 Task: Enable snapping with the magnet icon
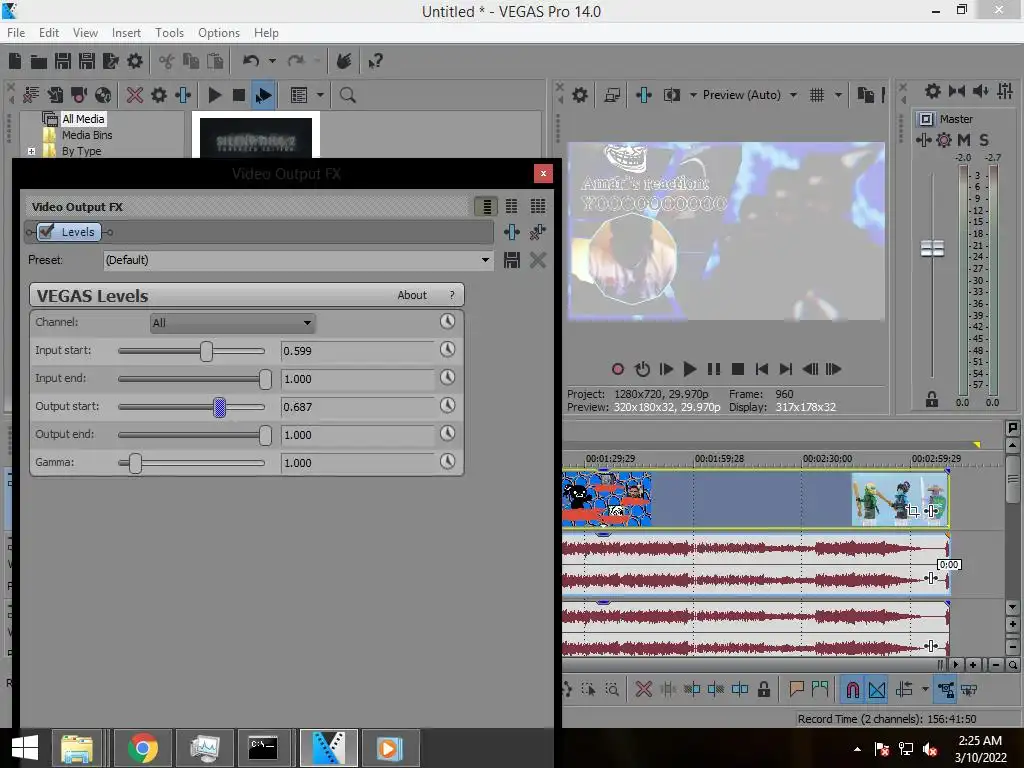(852, 690)
